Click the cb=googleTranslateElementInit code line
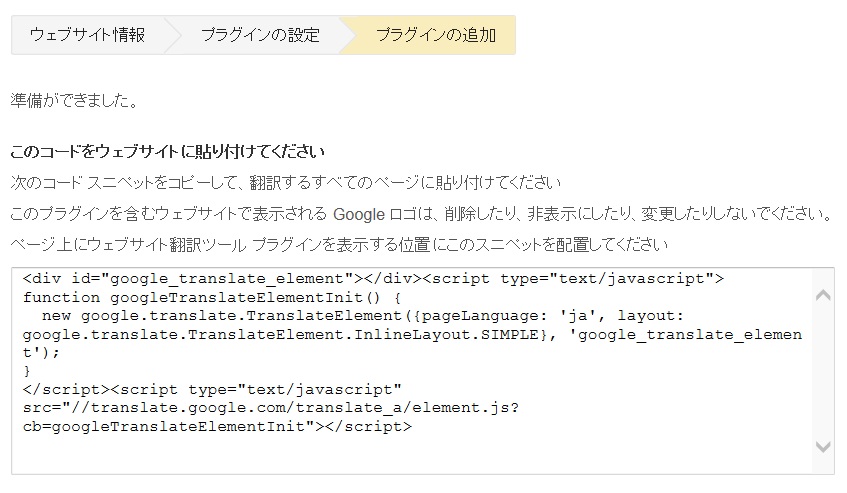The height and width of the screenshot is (493, 847). pos(168,426)
